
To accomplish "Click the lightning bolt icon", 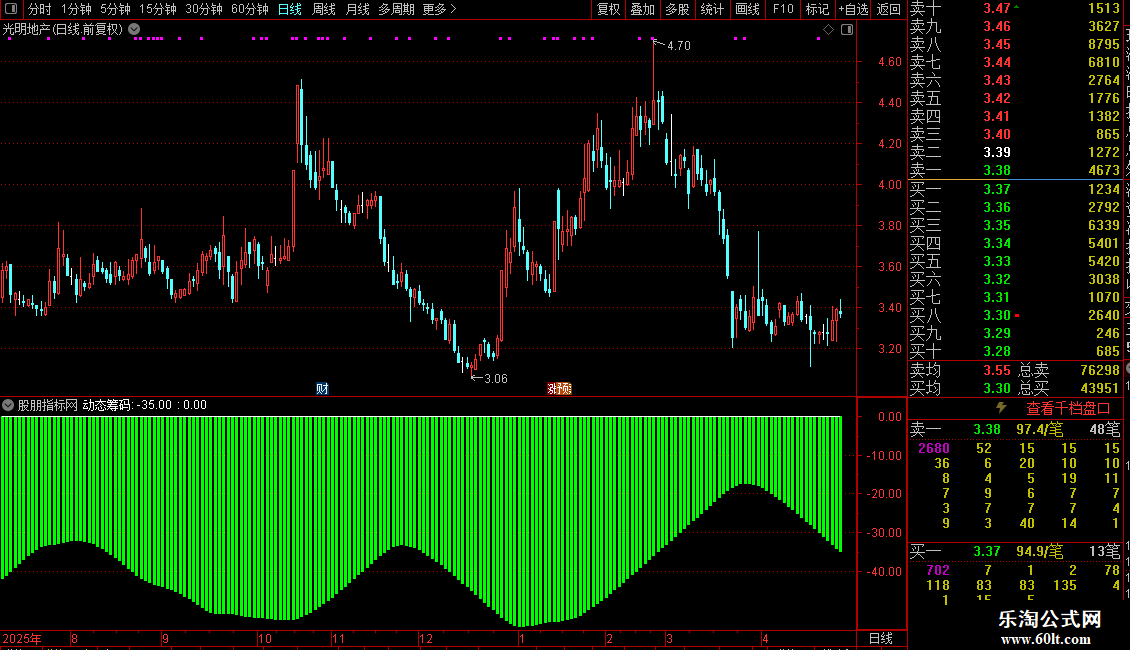I will [x=1002, y=408].
